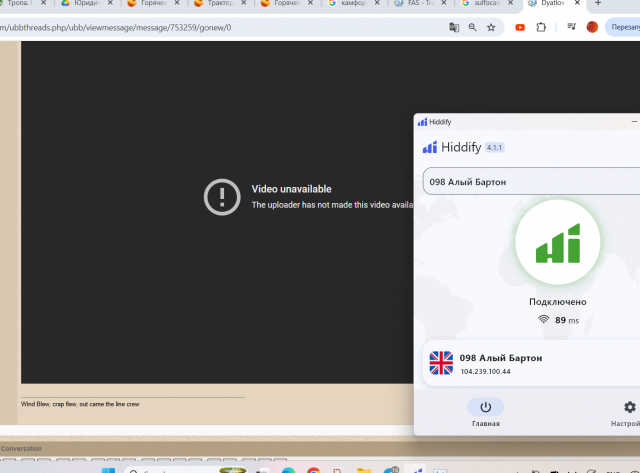The width and height of the screenshot is (640, 473).
Task: Bookmark this page with the star icon
Action: 489,27
